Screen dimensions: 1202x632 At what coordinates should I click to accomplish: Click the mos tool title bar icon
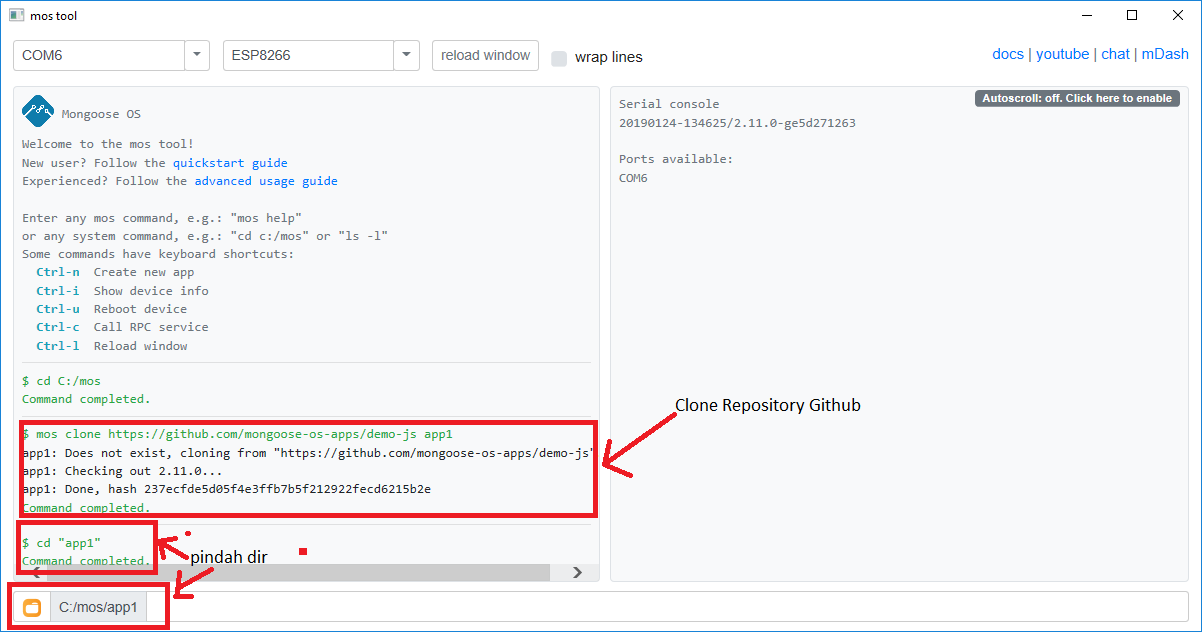(x=17, y=15)
